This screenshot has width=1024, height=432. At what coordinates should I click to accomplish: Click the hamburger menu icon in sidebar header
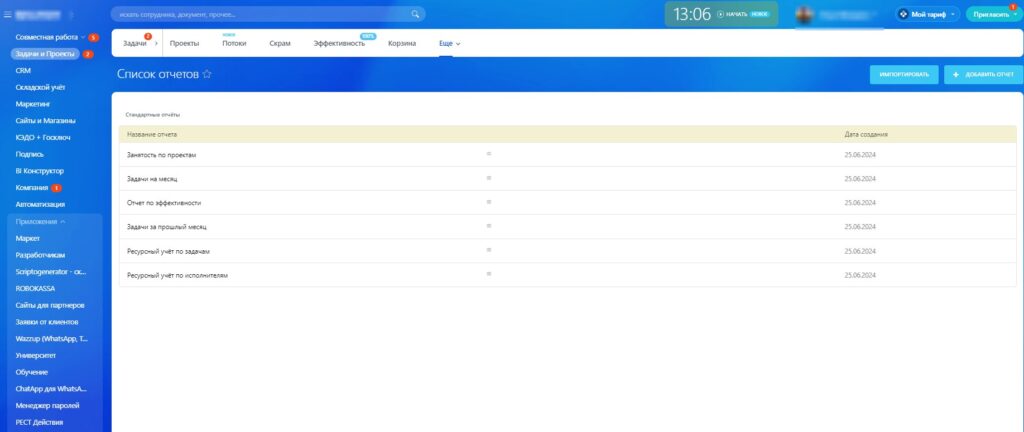pyautogui.click(x=8, y=14)
